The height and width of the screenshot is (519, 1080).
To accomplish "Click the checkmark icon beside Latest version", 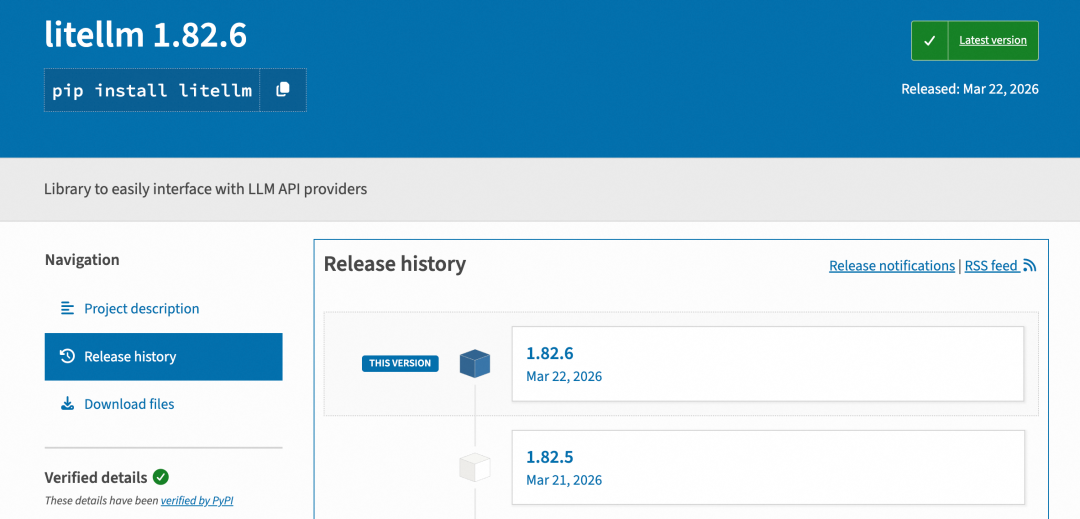I will point(929,41).
